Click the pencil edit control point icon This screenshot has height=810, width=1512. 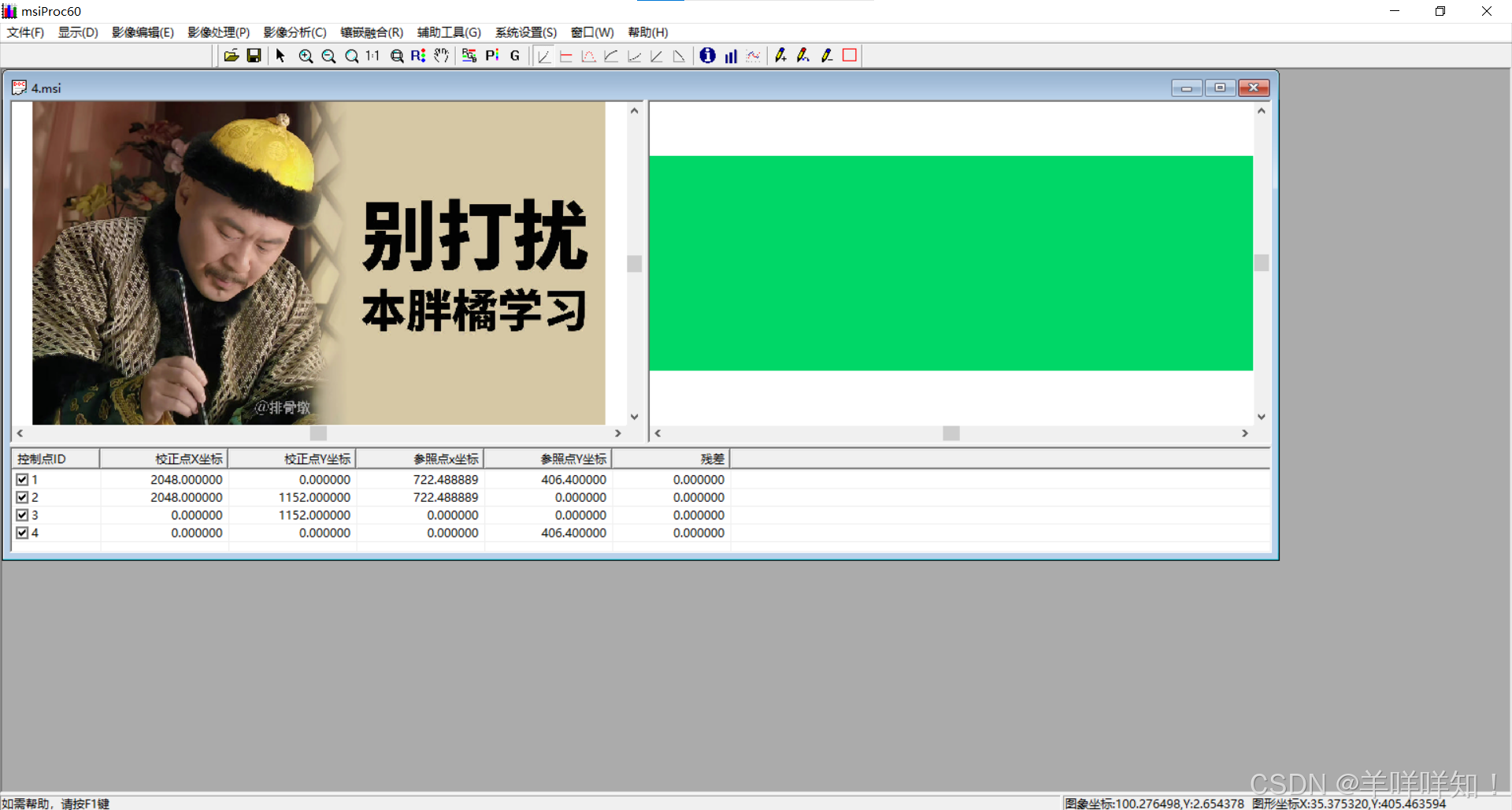[803, 55]
